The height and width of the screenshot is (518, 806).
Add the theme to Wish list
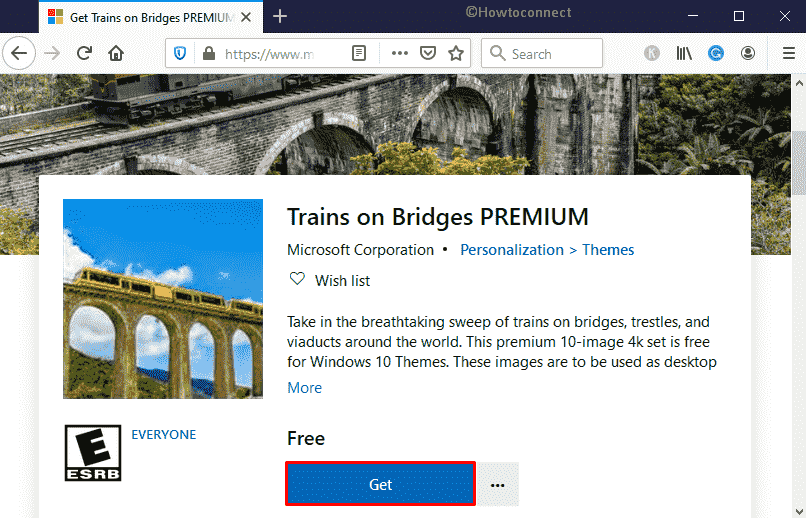point(330,281)
